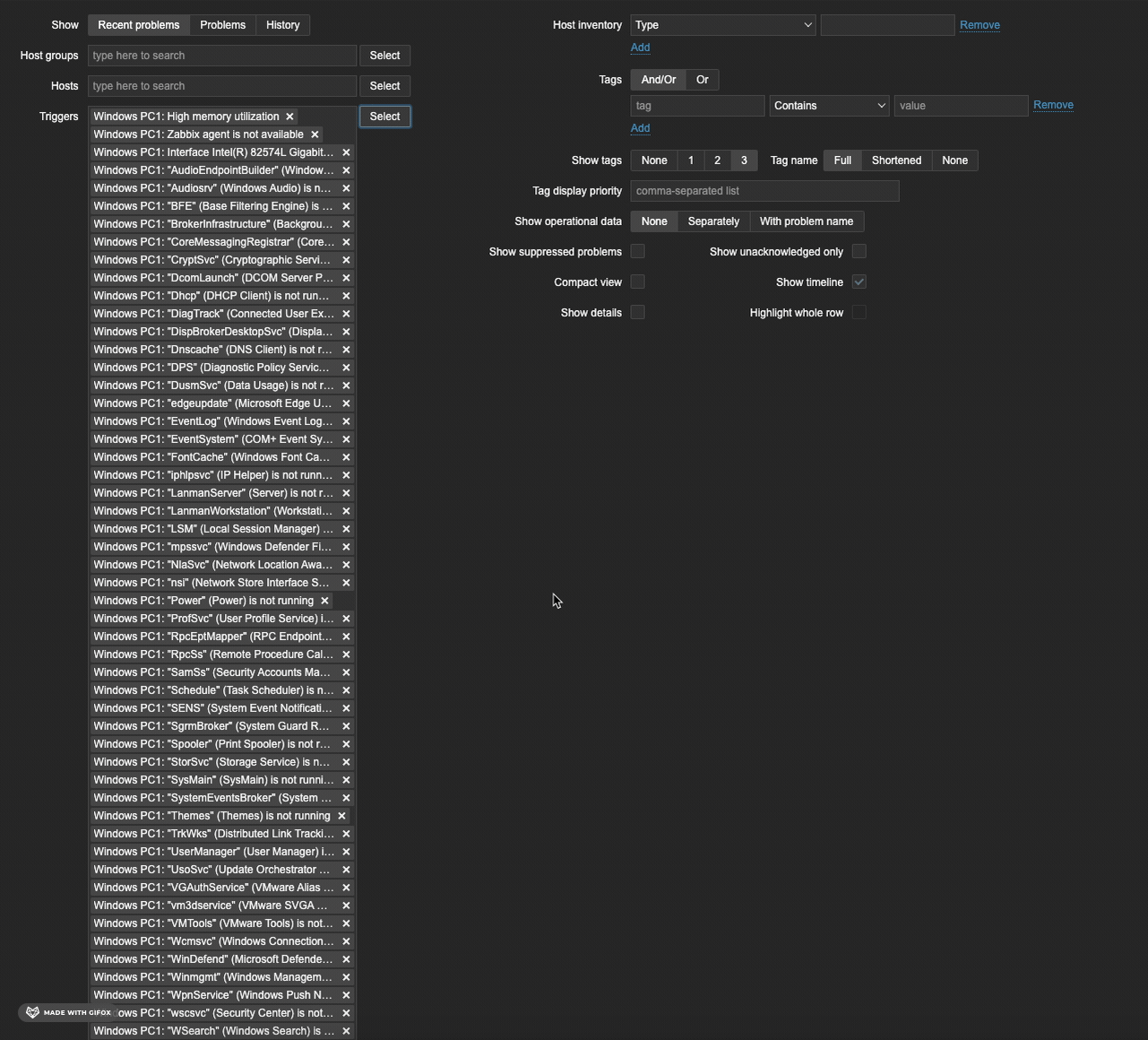This screenshot has height=1040, width=1148.
Task: Switch to the Problems tab
Action: pos(222,25)
